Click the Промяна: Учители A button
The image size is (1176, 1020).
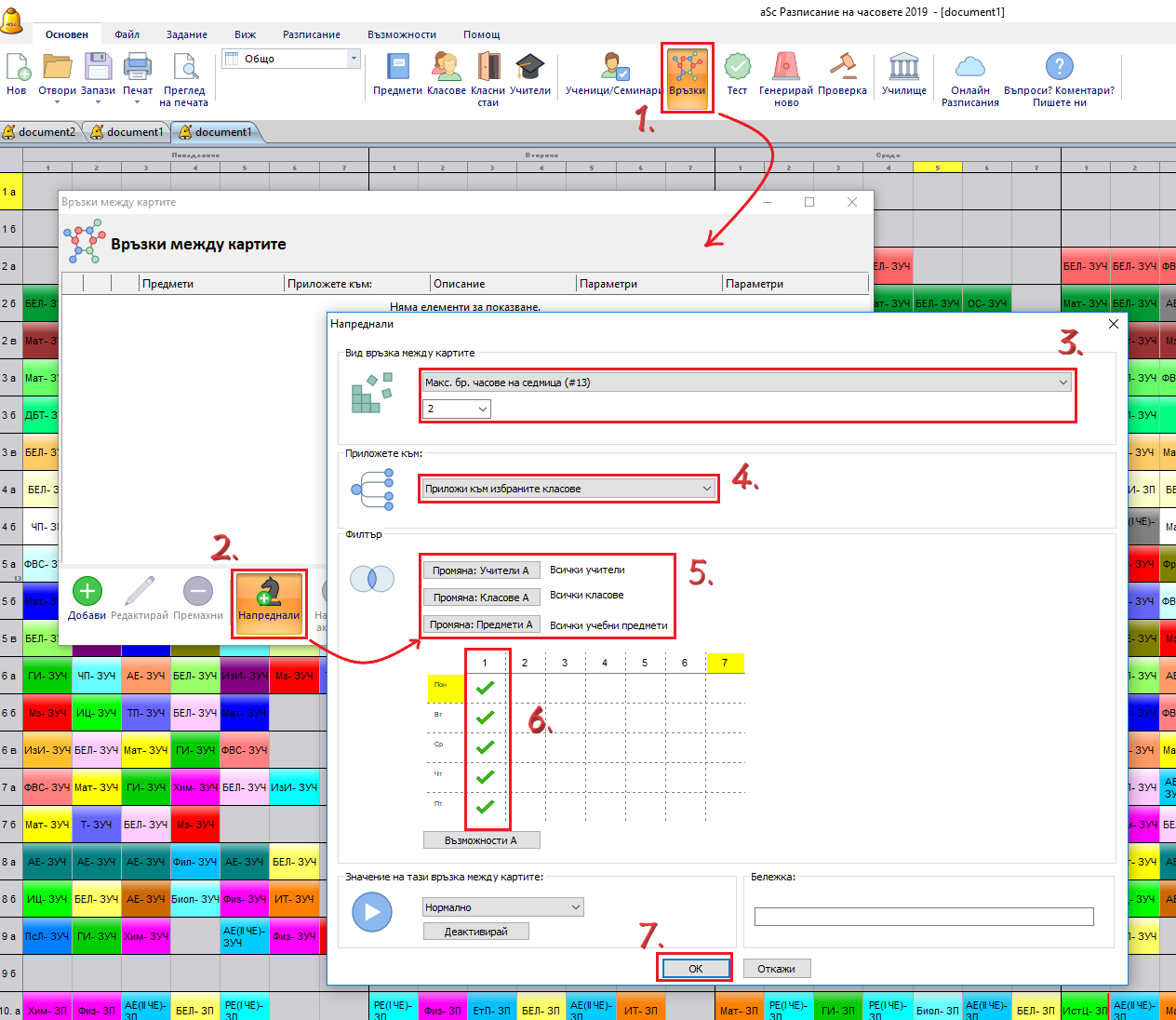pyautogui.click(x=480, y=570)
